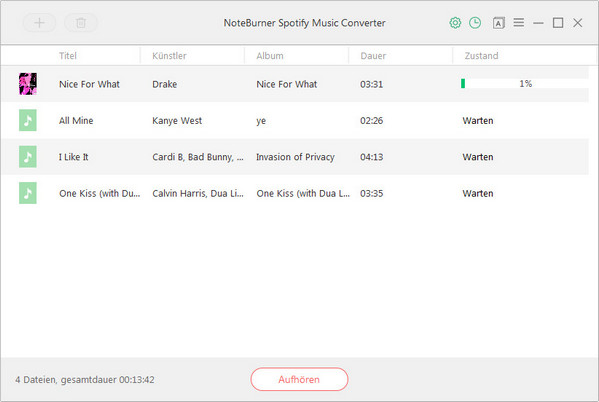Click Warten status for All Mine
This screenshot has width=599, height=402.
(x=478, y=120)
